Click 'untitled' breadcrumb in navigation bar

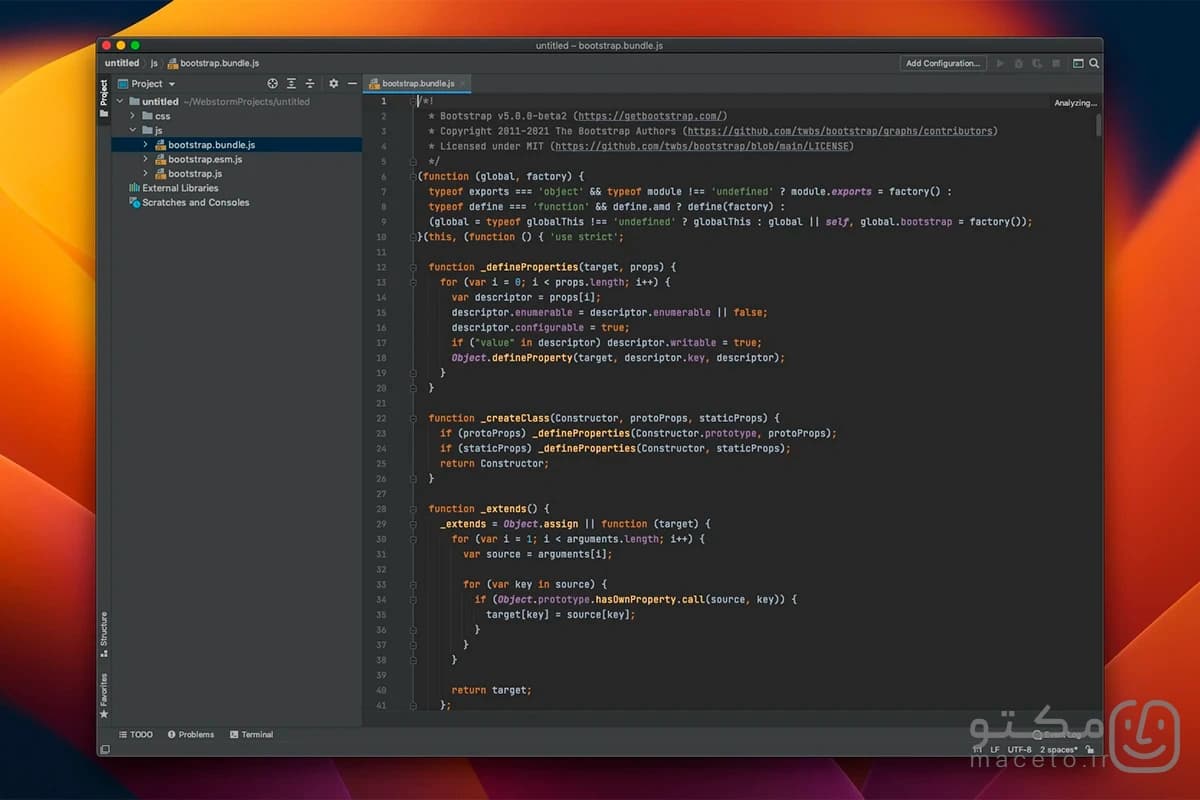(122, 63)
